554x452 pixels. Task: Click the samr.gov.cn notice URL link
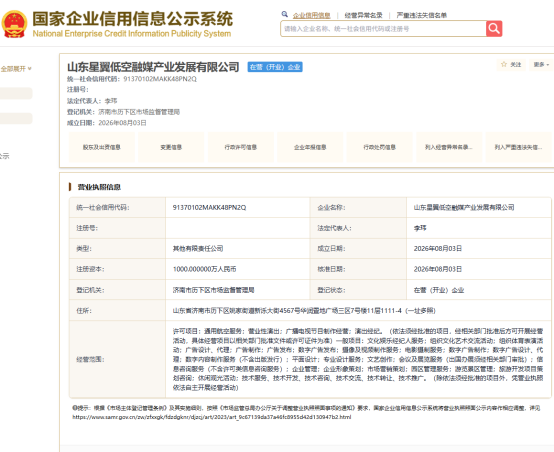tap(212, 417)
